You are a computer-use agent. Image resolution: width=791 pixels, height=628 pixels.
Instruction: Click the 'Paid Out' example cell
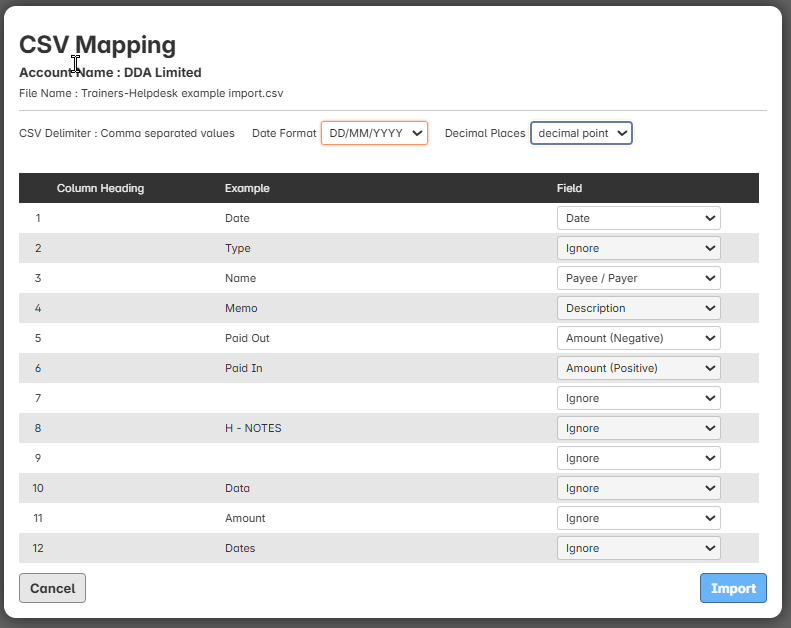coord(247,338)
